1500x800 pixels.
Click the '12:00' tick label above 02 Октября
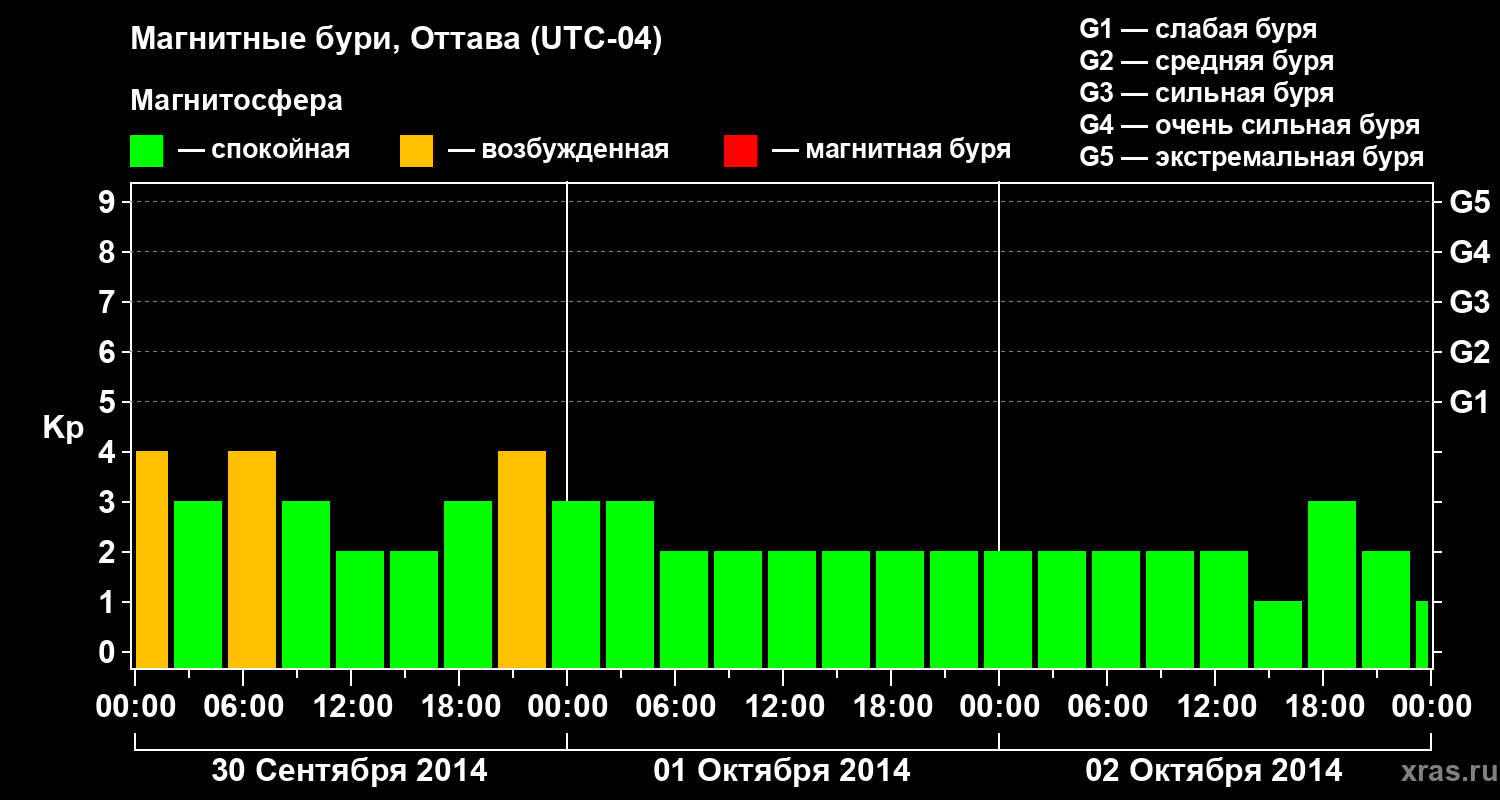tap(1215, 706)
